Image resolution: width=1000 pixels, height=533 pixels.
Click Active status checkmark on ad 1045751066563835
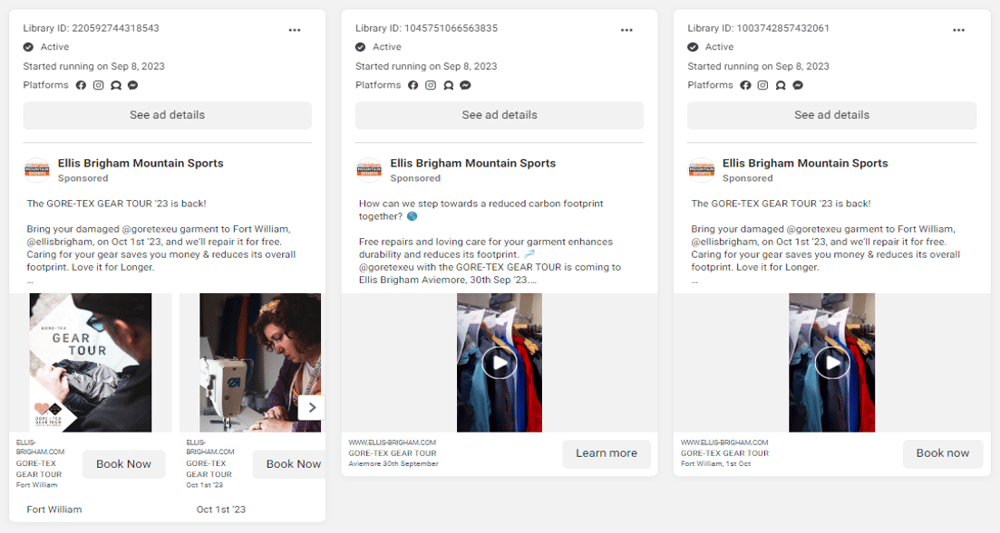tap(360, 47)
